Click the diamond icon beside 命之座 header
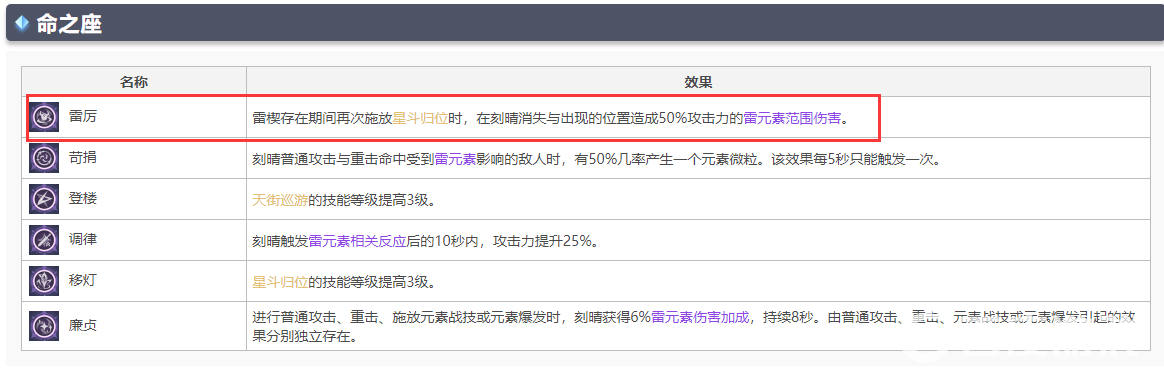The width and height of the screenshot is (1164, 384). (x=22, y=23)
